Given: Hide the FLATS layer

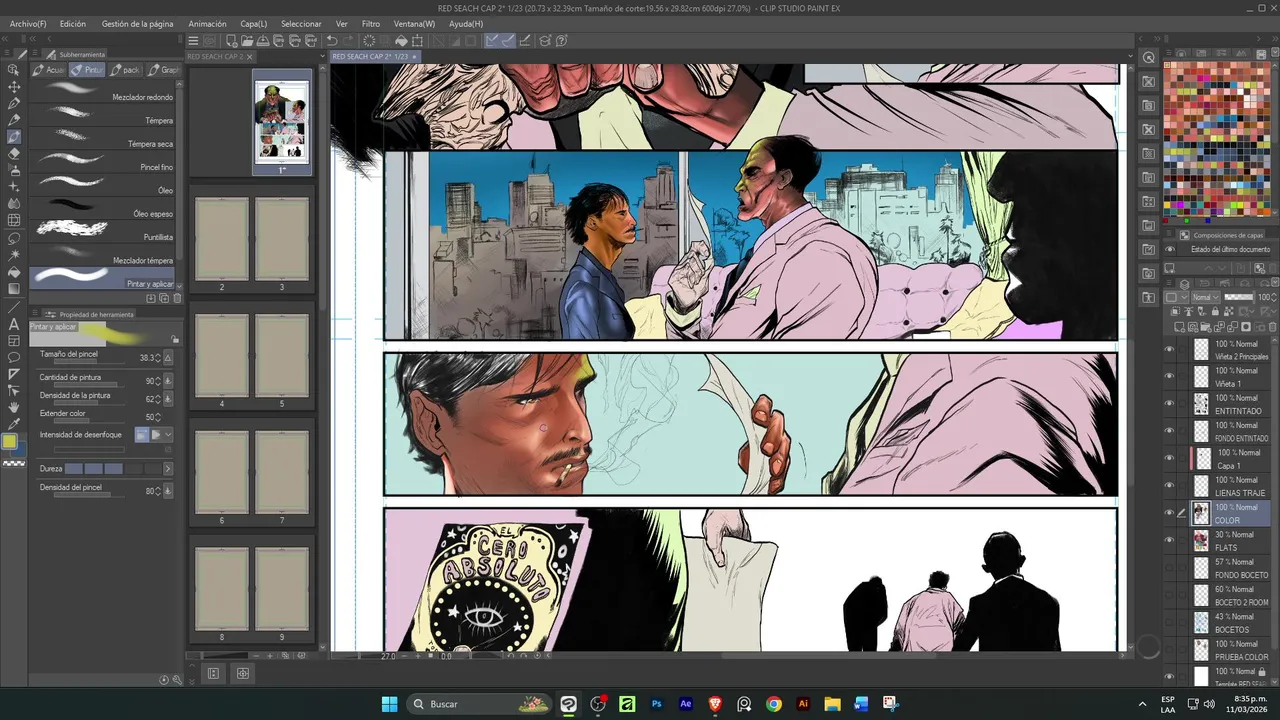Looking at the screenshot, I should tap(1169, 541).
